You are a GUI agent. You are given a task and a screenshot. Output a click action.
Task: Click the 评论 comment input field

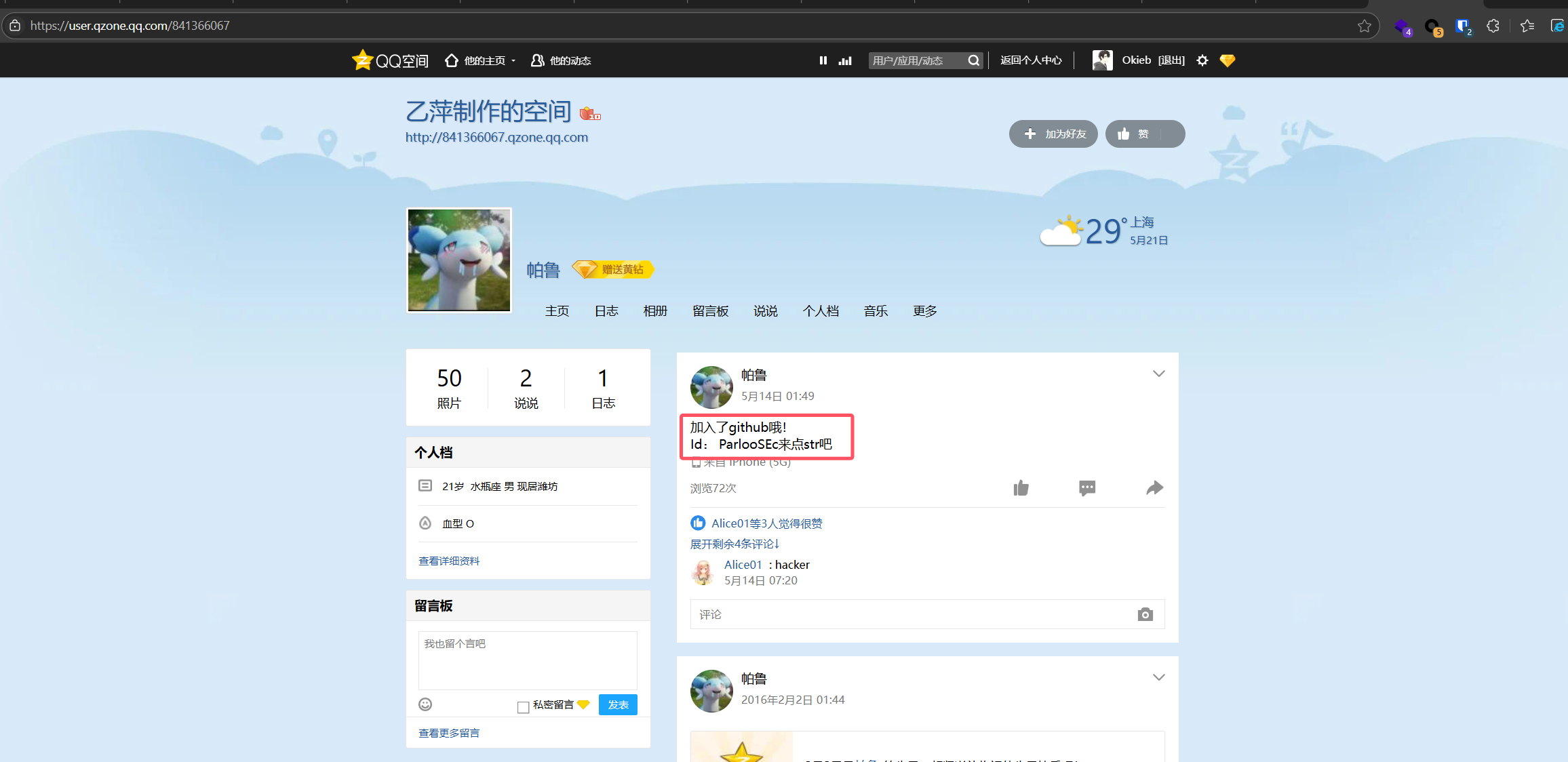(x=909, y=614)
